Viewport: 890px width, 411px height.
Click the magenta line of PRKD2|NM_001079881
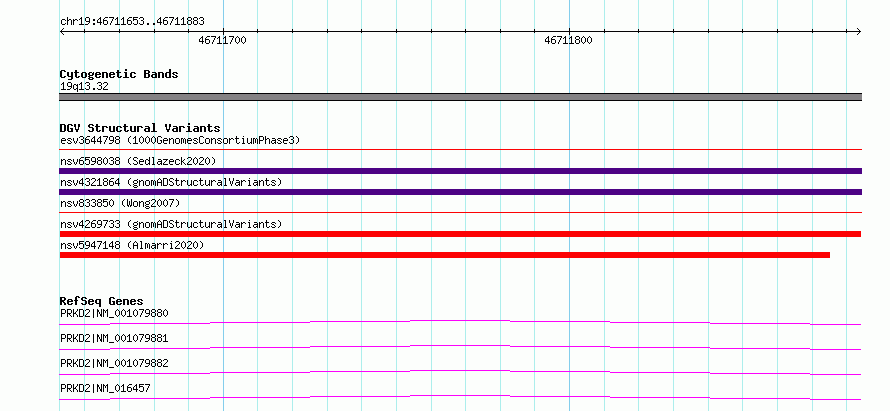point(460,347)
